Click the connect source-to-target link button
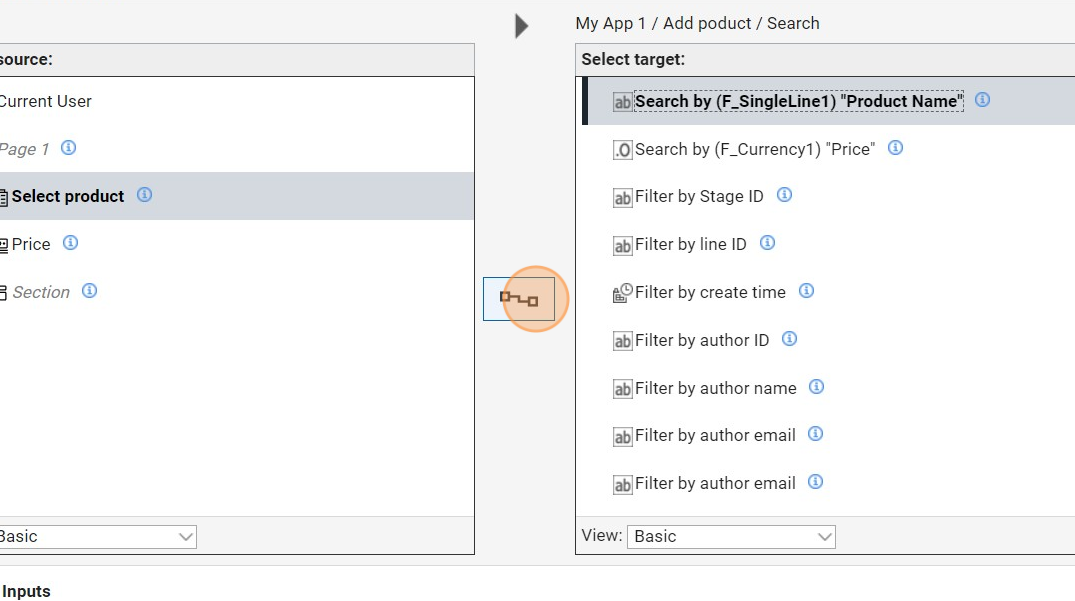Screen dimensions: 1075x601 pyautogui.click(x=519, y=299)
